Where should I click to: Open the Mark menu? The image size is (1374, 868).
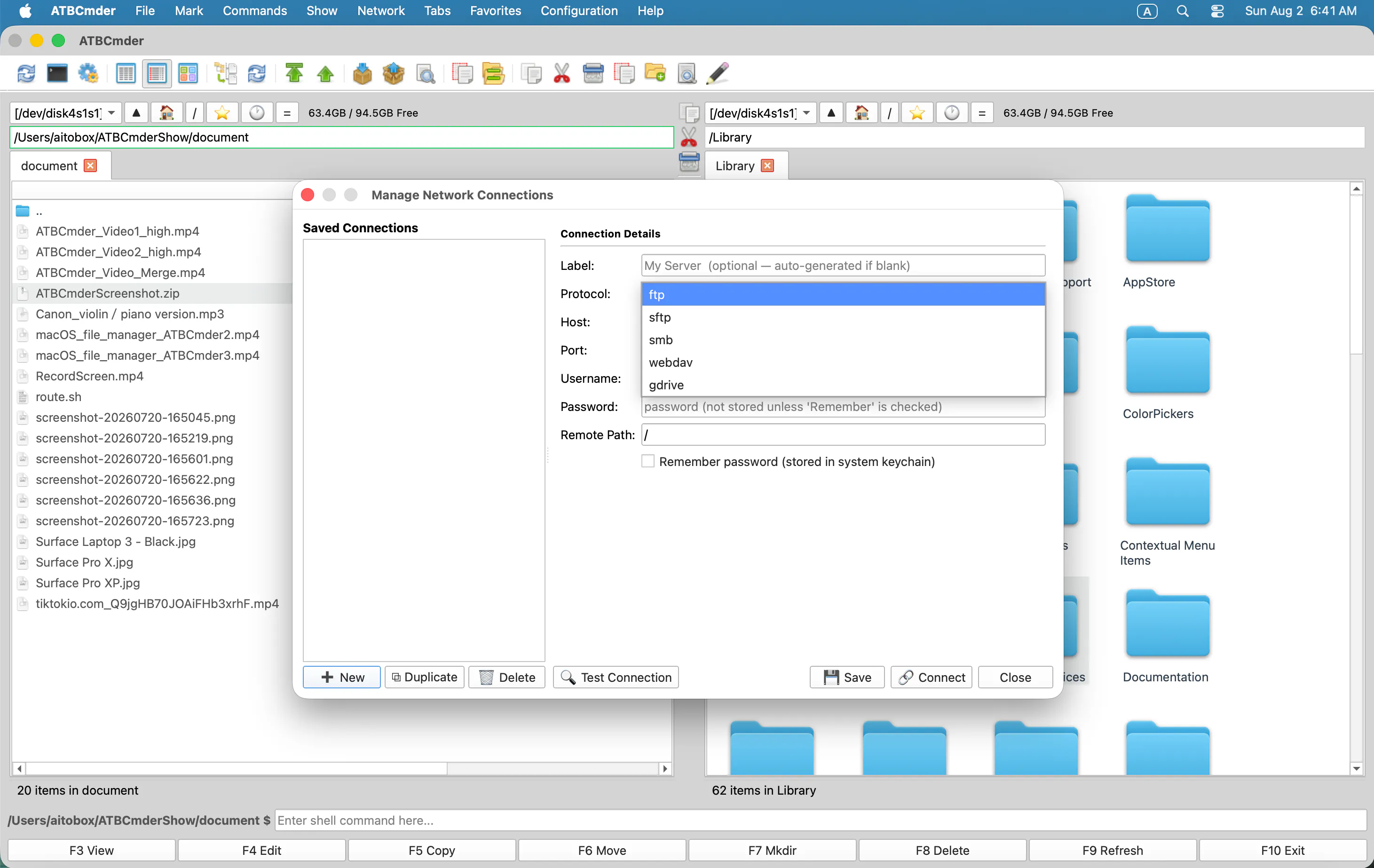[x=188, y=11]
